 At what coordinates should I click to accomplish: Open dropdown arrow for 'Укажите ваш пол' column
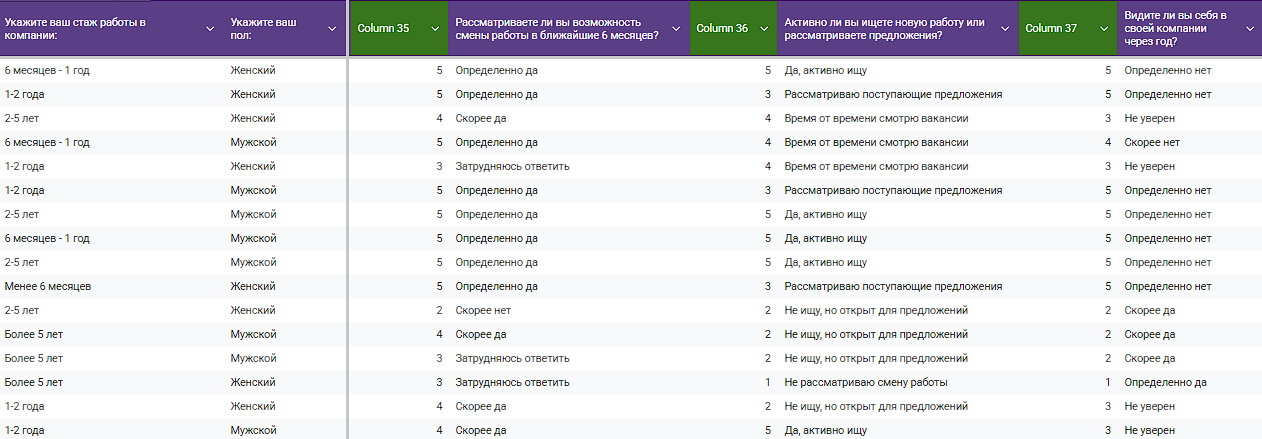click(x=331, y=29)
